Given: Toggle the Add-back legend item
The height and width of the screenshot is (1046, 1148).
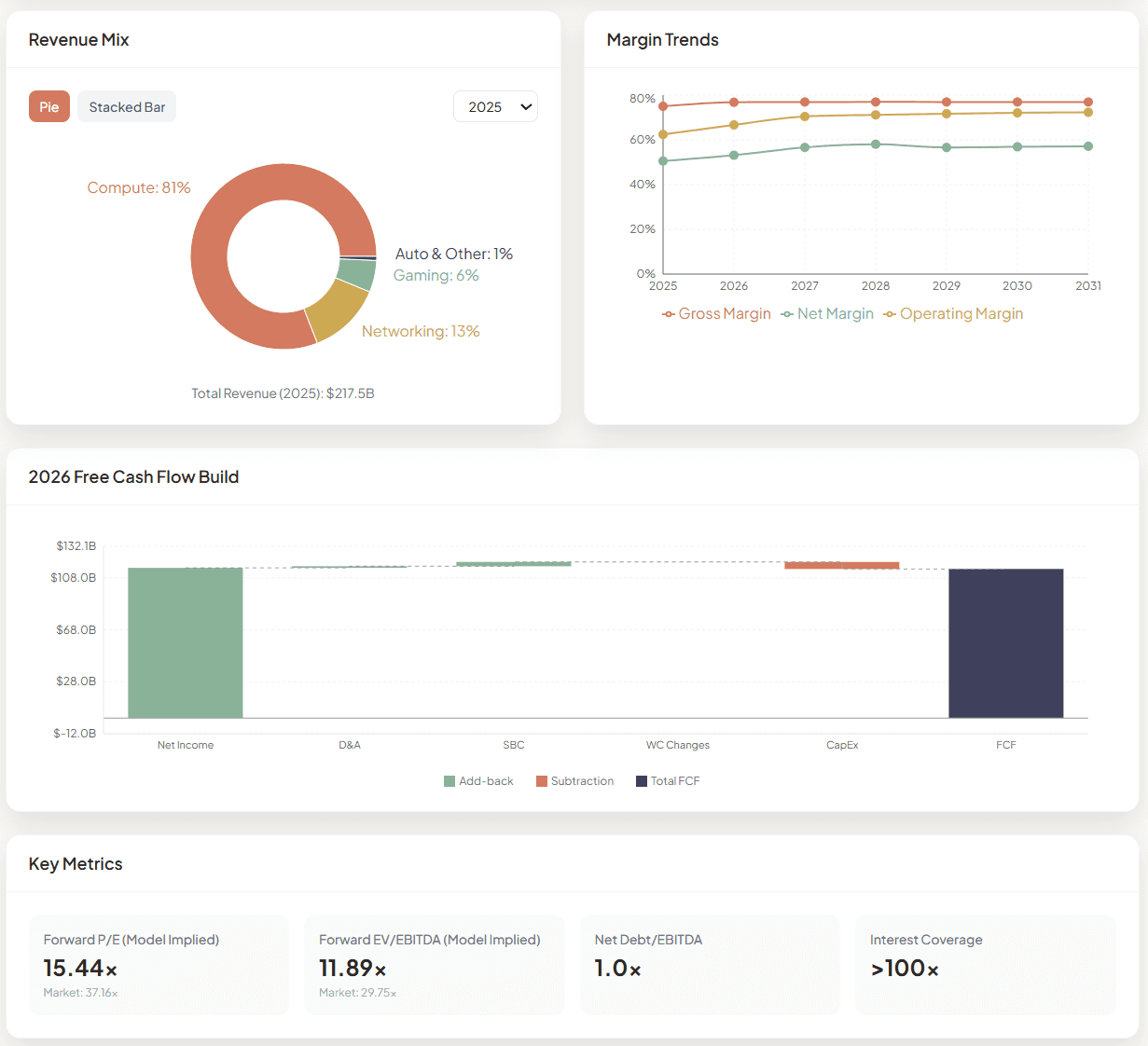Looking at the screenshot, I should (478, 780).
